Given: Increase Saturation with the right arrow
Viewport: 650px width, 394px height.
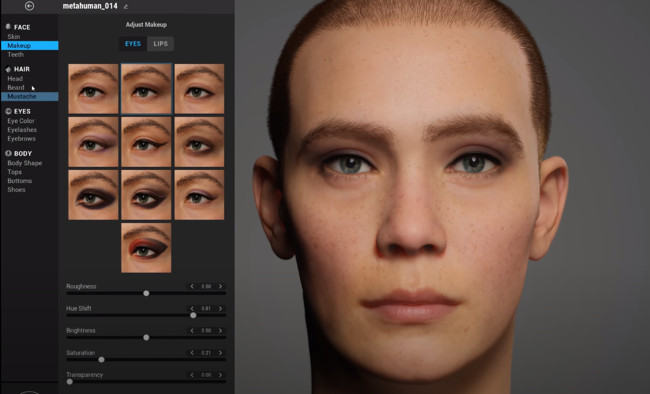Looking at the screenshot, I should tap(221, 353).
